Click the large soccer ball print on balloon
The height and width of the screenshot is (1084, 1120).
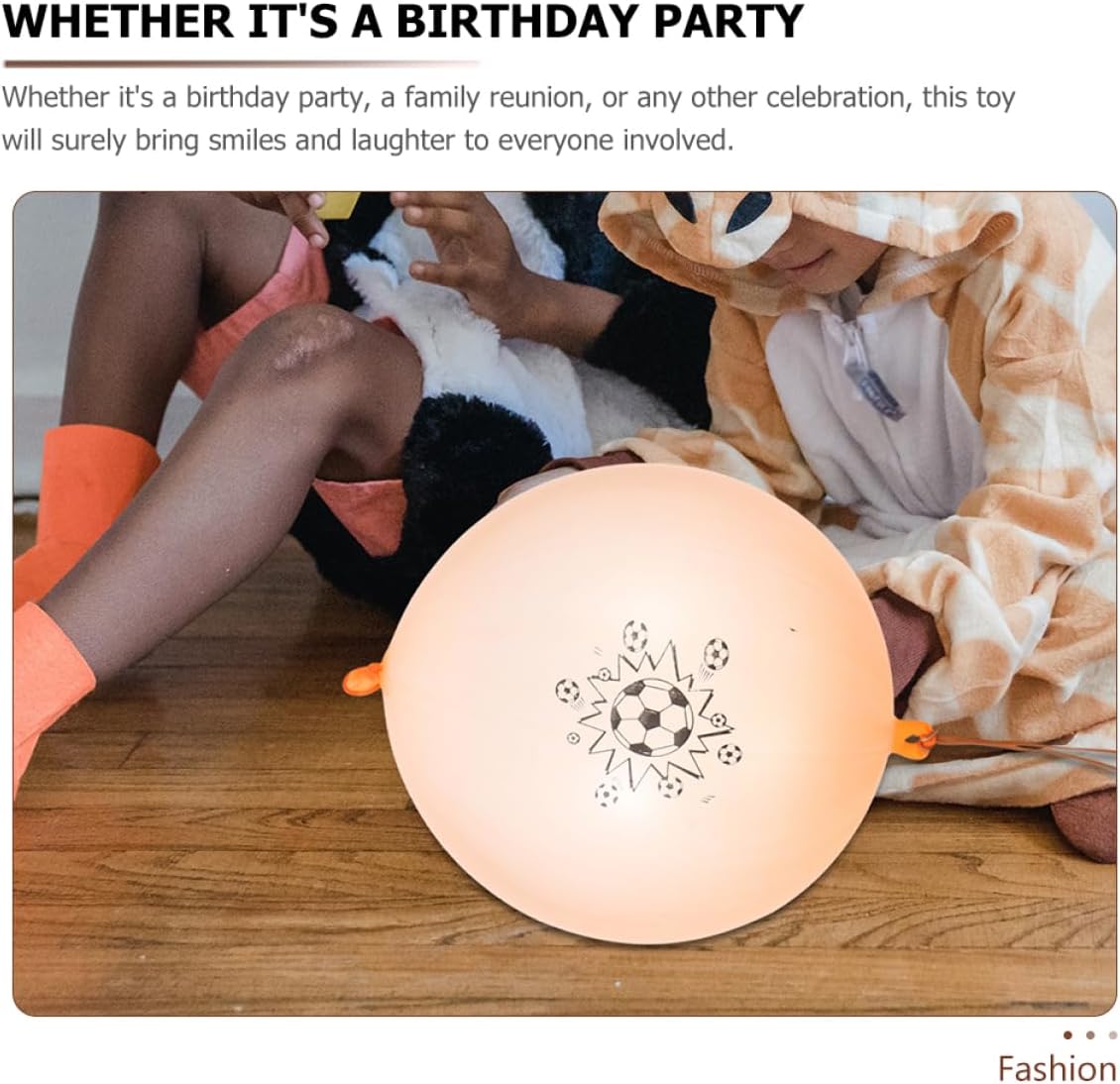point(651,716)
